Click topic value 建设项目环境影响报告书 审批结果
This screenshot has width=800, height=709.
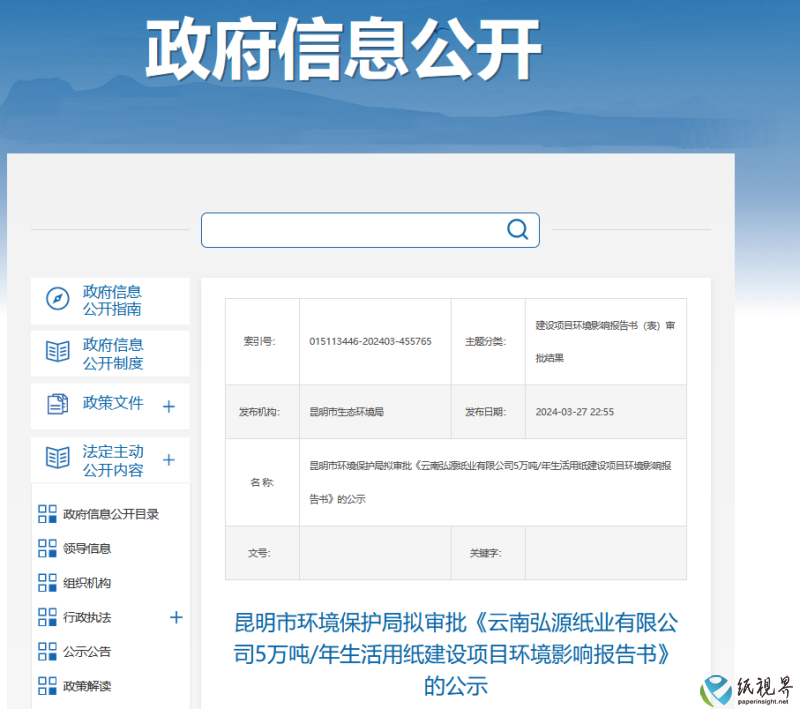[605, 341]
